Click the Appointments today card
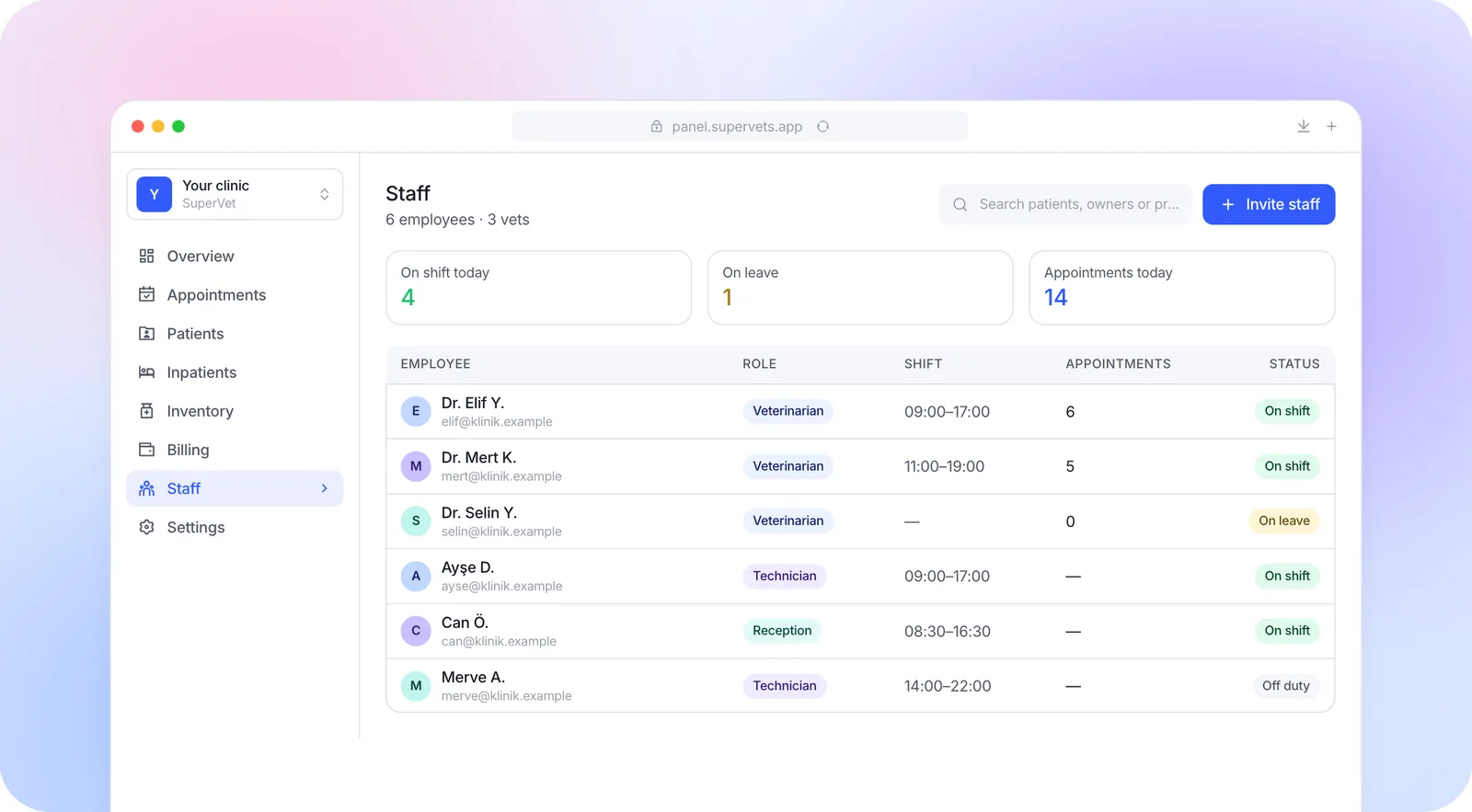This screenshot has height=812, width=1472. (x=1181, y=287)
